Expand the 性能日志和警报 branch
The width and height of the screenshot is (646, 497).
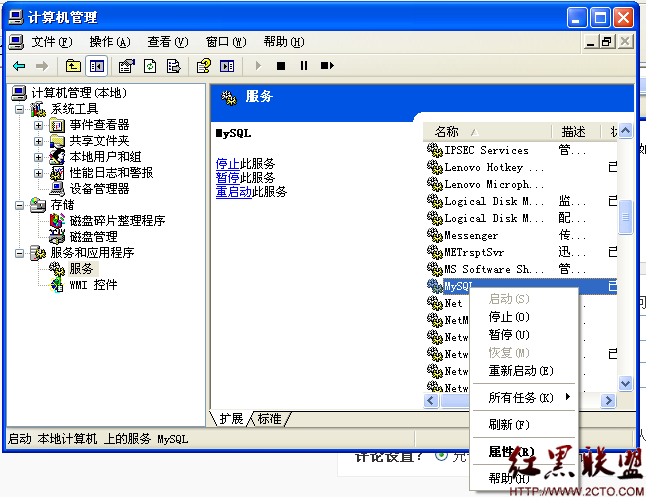(x=38, y=173)
